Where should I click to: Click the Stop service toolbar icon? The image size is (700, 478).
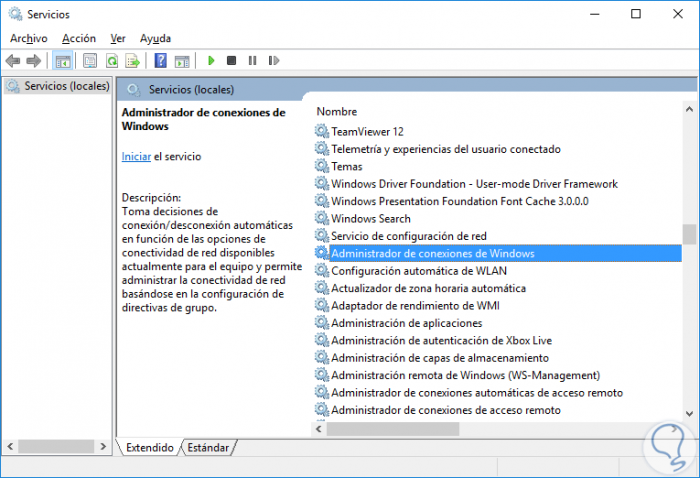pos(231,60)
